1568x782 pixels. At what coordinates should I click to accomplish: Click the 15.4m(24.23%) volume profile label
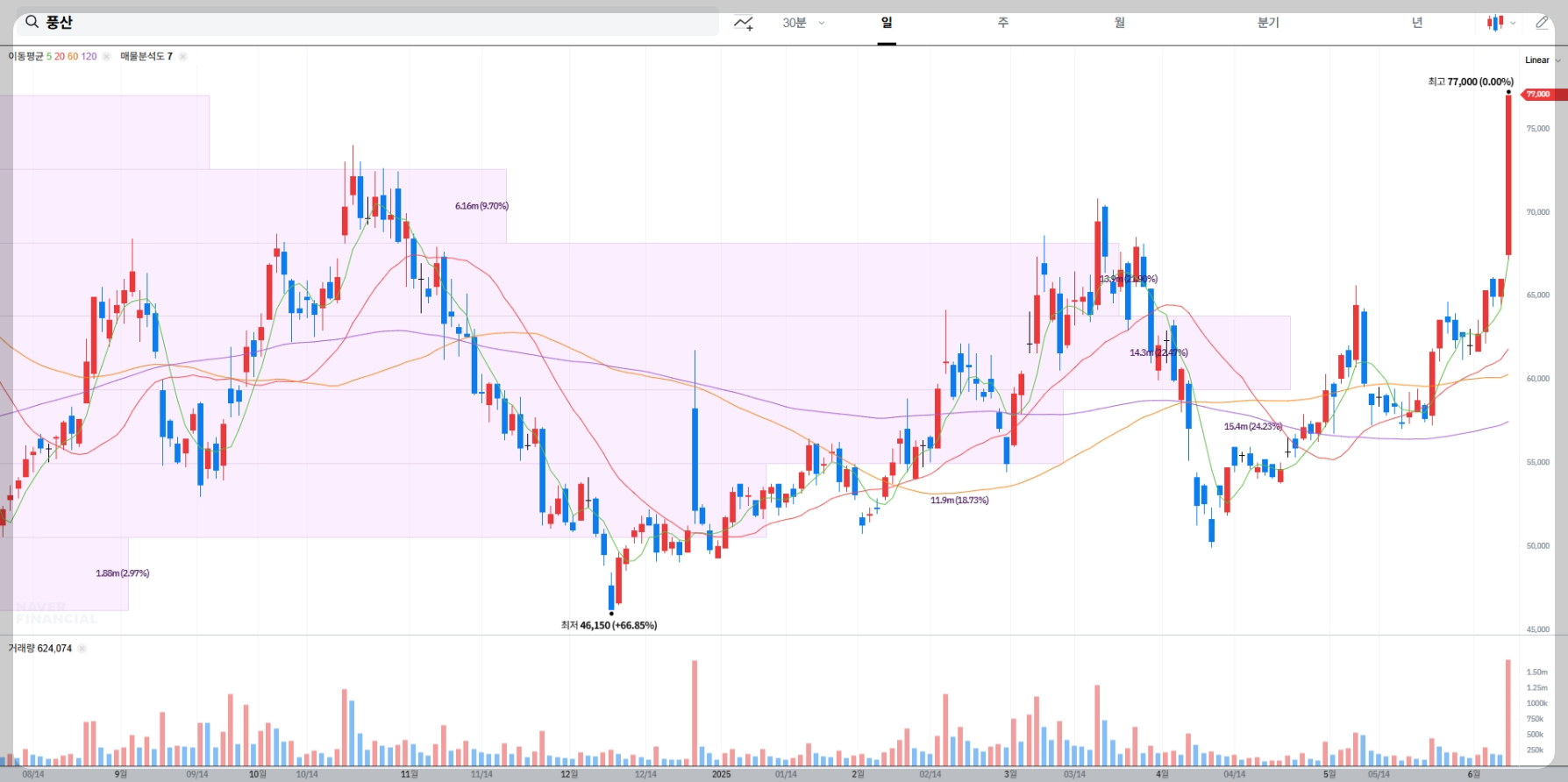click(1253, 427)
